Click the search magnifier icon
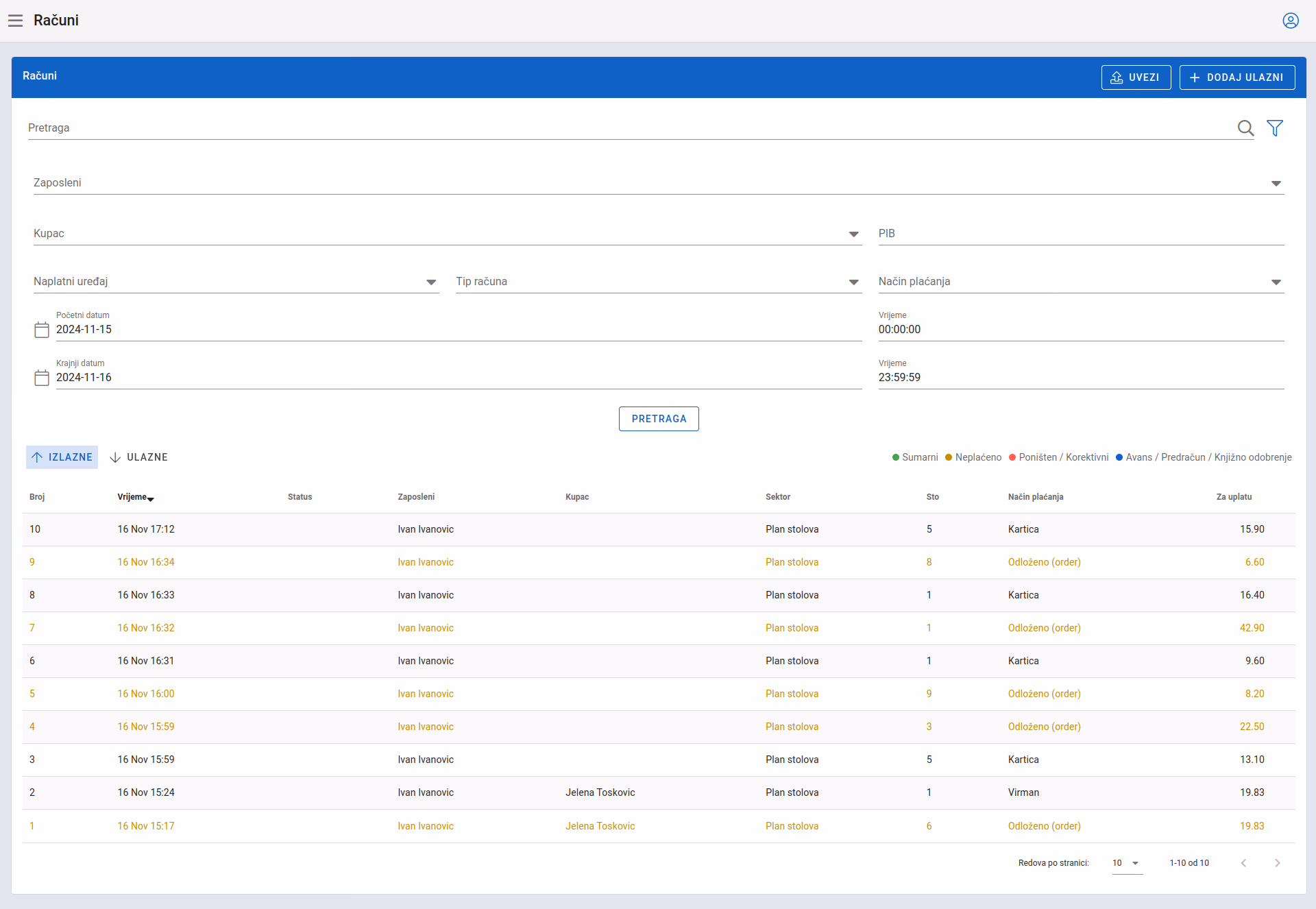Screen dimensions: 1316x909 (1245, 128)
